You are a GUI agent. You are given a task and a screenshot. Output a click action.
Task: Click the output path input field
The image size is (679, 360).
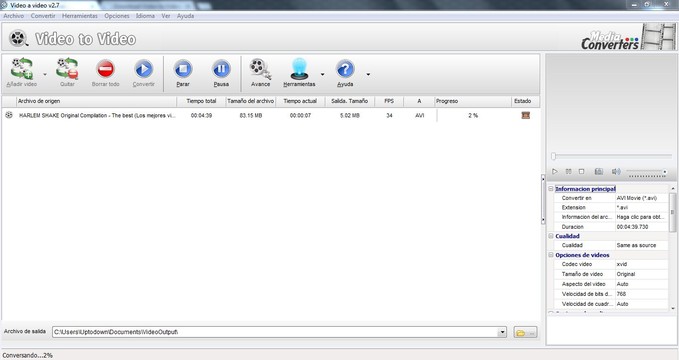[275, 332]
